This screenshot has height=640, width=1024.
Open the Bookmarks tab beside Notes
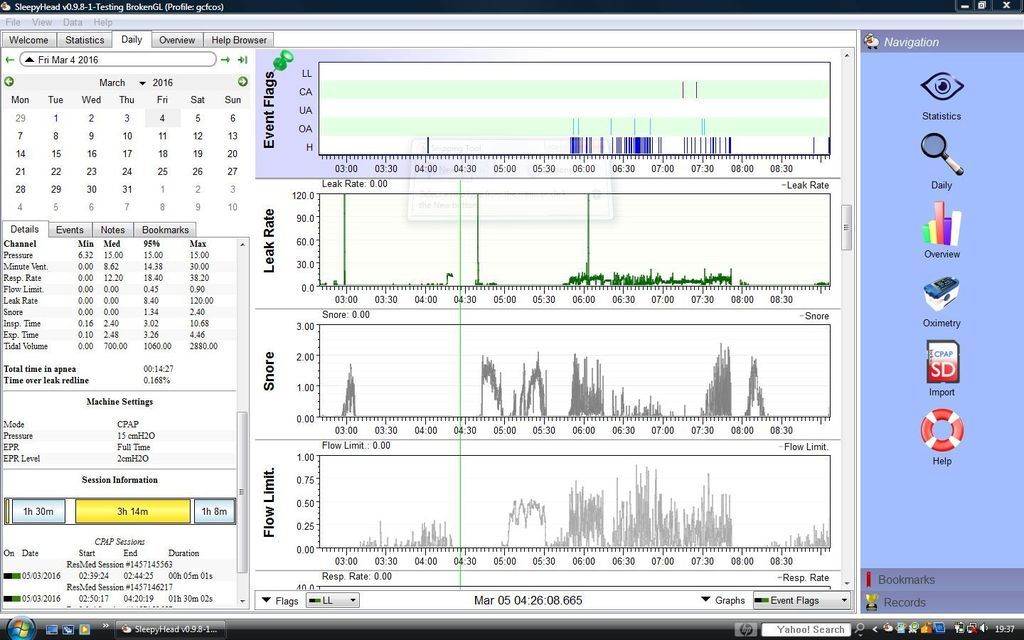tap(165, 230)
